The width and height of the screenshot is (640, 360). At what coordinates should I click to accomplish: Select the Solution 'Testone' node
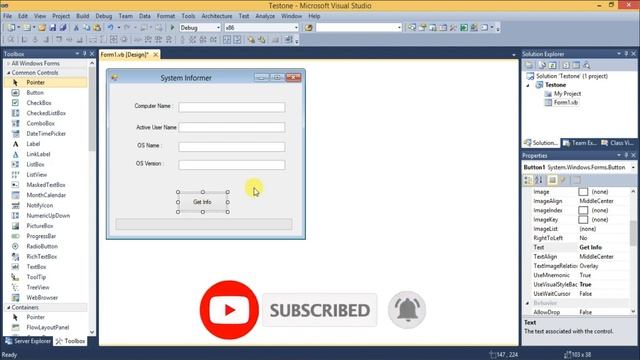(x=571, y=76)
